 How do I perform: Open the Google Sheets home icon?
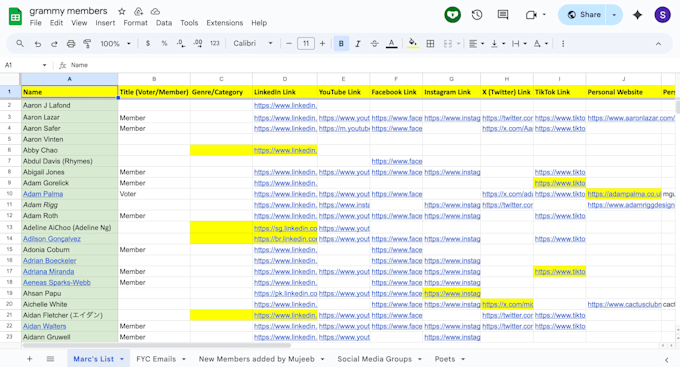16,16
